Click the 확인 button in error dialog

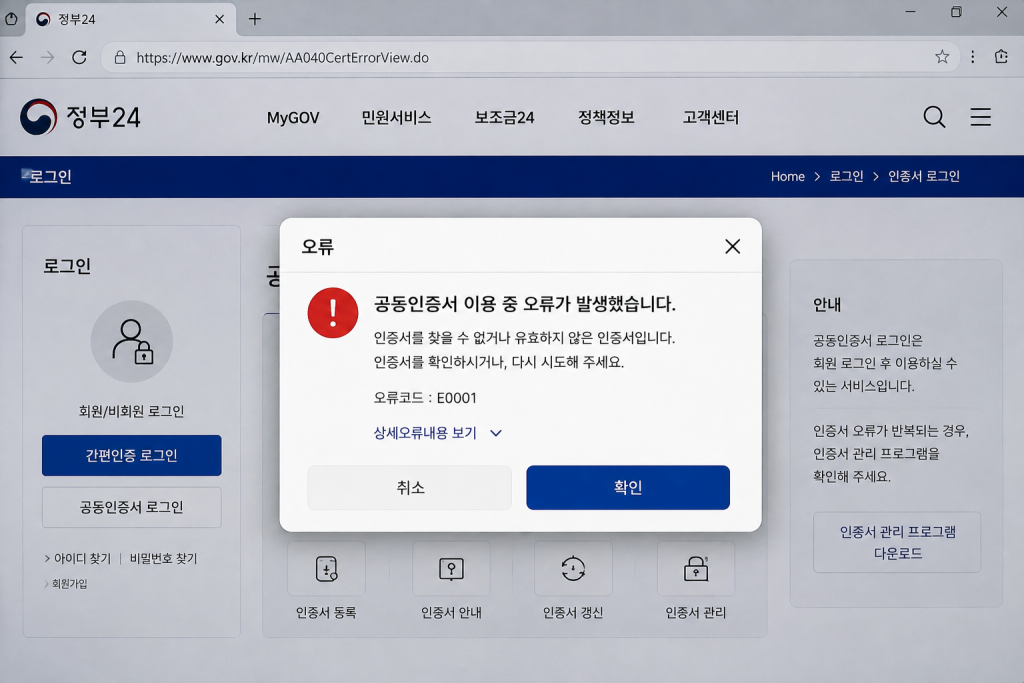tap(628, 487)
